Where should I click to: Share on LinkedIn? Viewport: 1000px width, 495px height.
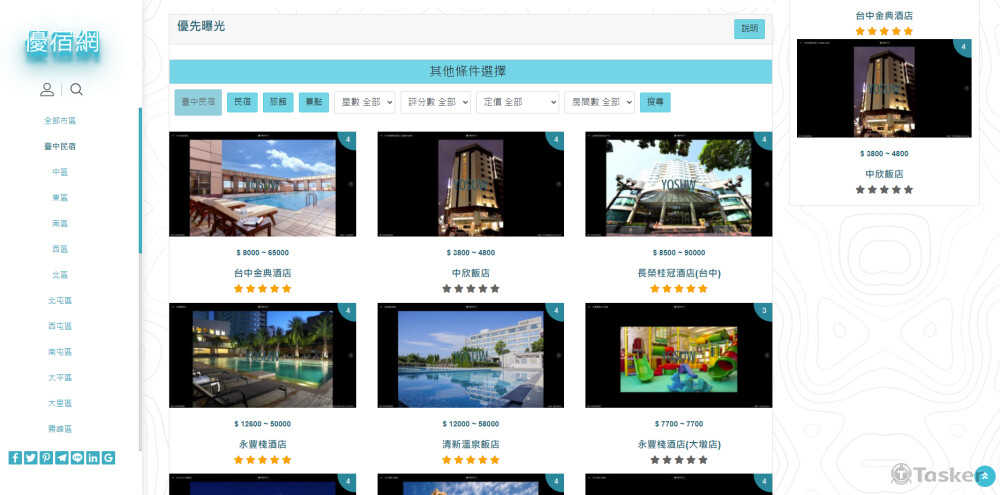[x=93, y=458]
